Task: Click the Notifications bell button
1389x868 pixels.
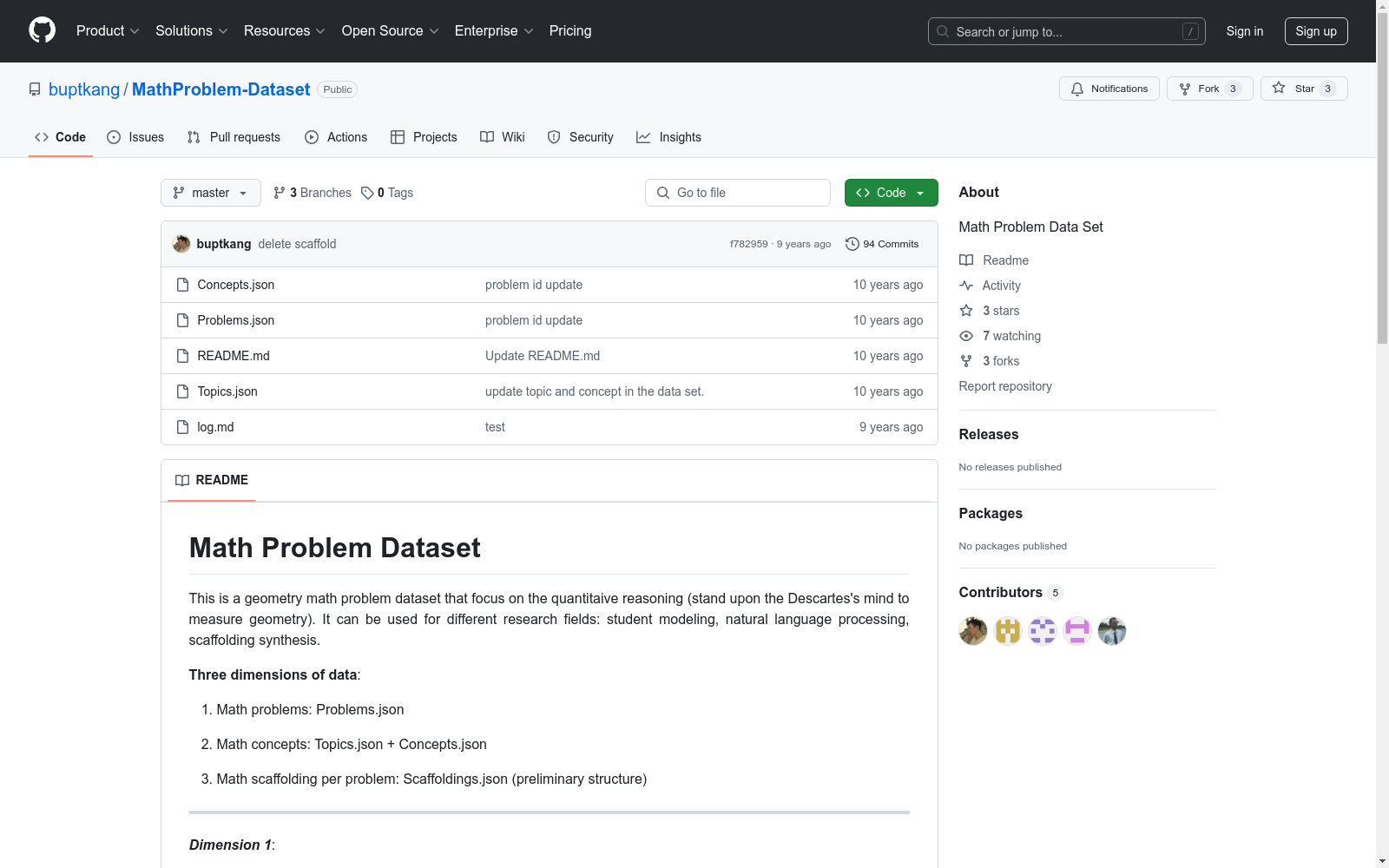Action: (x=1109, y=89)
